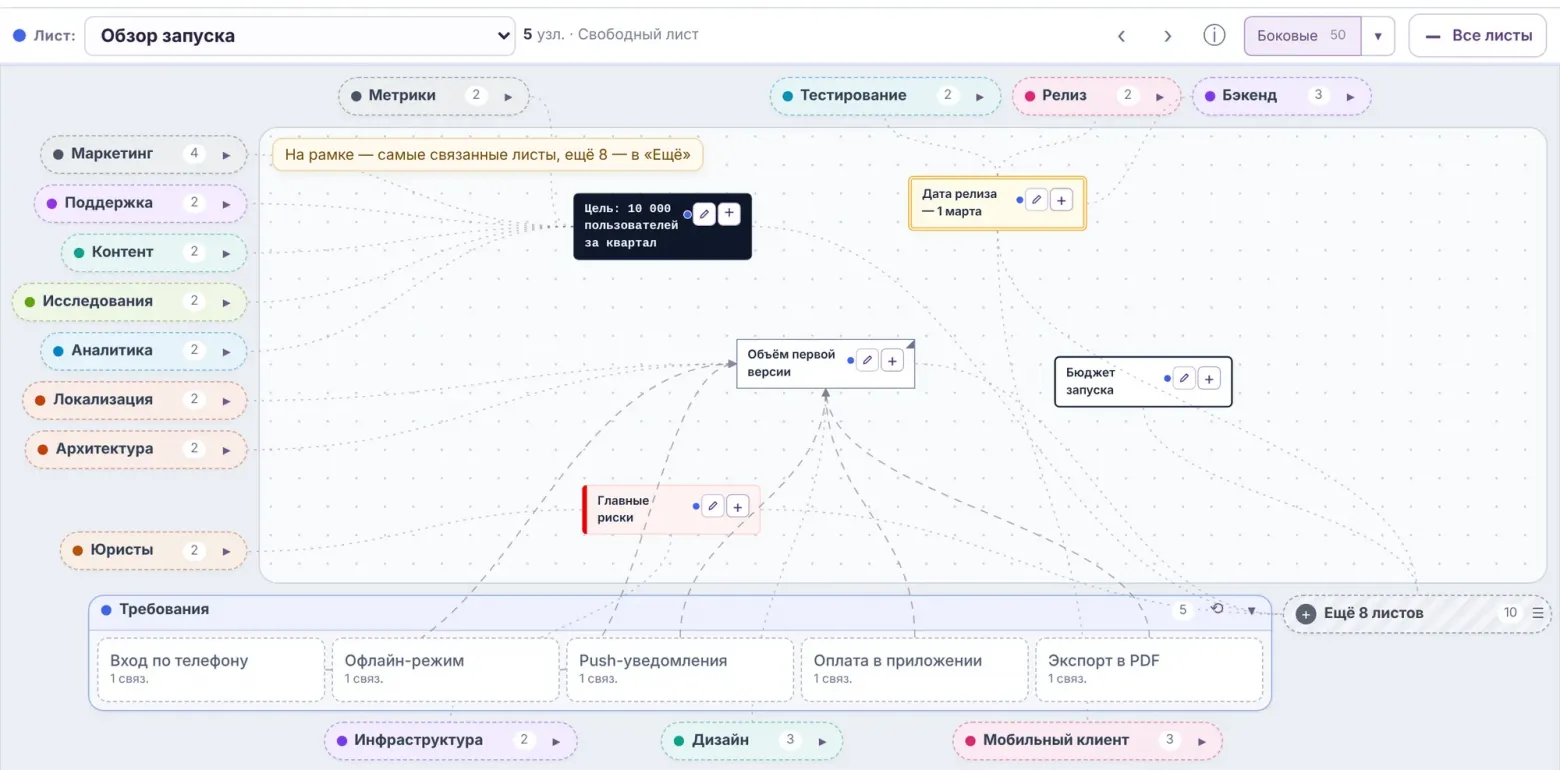Expand the «Метрики» sheet chip arrow
Screen dimensions: 1560x770
508,97
